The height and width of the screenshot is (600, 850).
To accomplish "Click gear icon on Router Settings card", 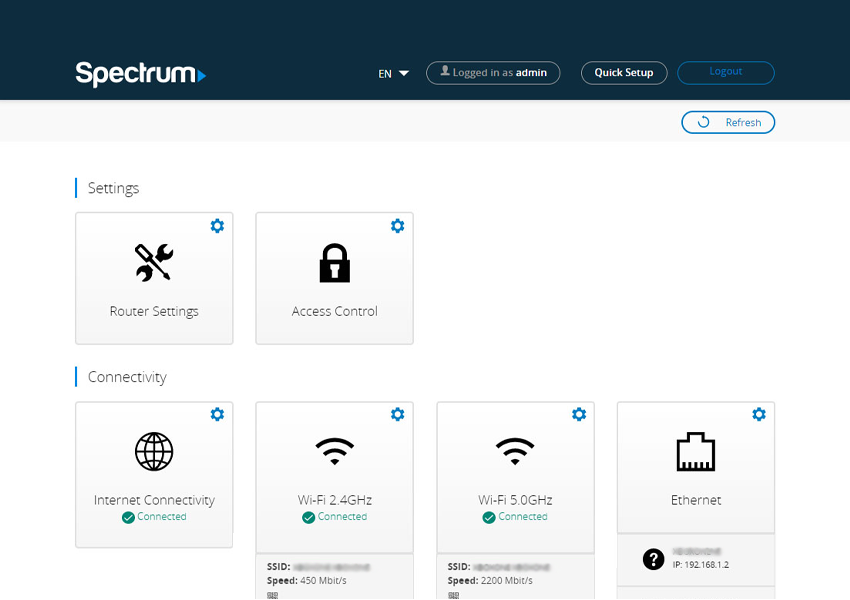I will coord(217,226).
